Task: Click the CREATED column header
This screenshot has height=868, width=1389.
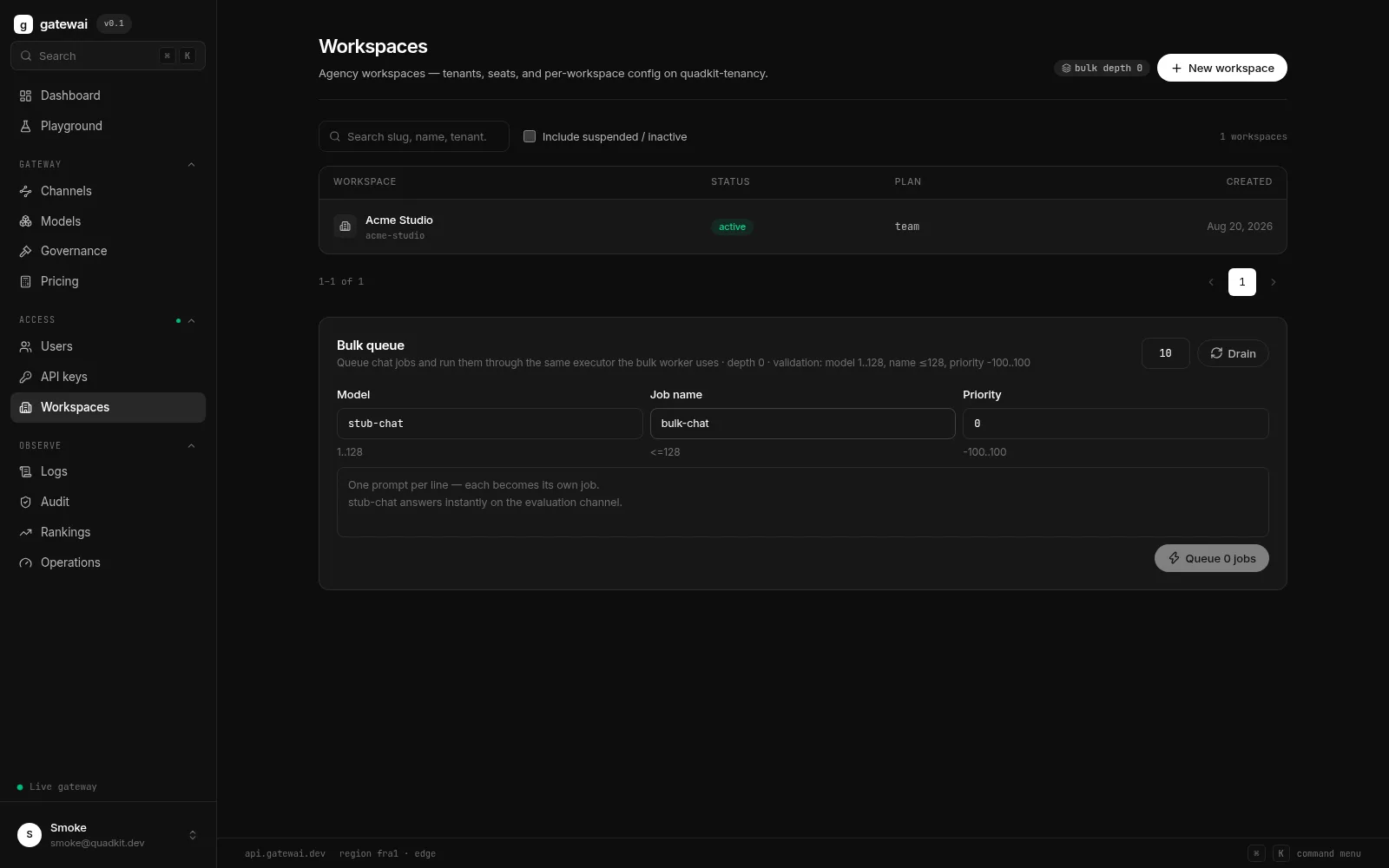Action: (1249, 182)
